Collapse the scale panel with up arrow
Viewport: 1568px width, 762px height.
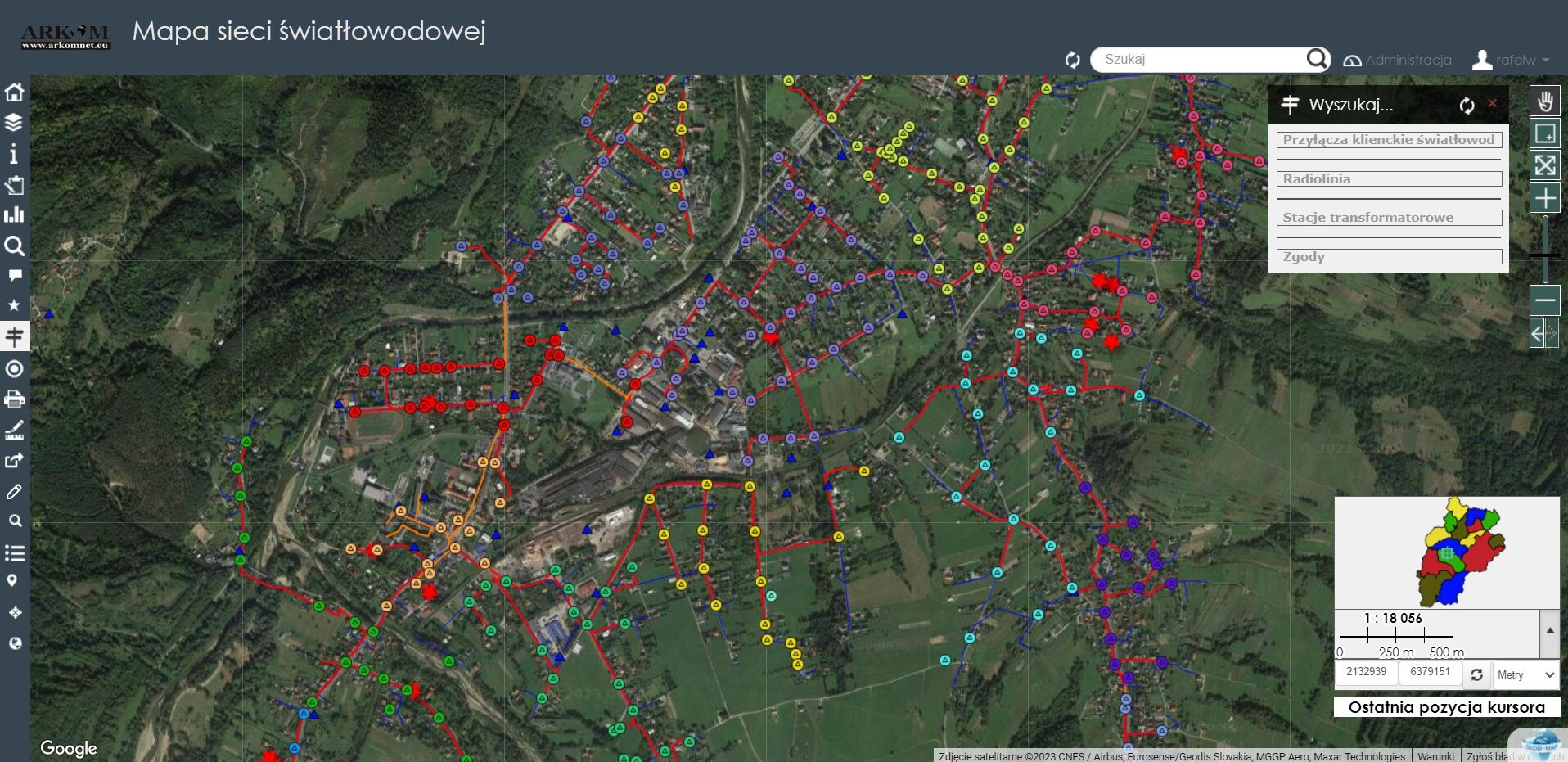[1549, 631]
